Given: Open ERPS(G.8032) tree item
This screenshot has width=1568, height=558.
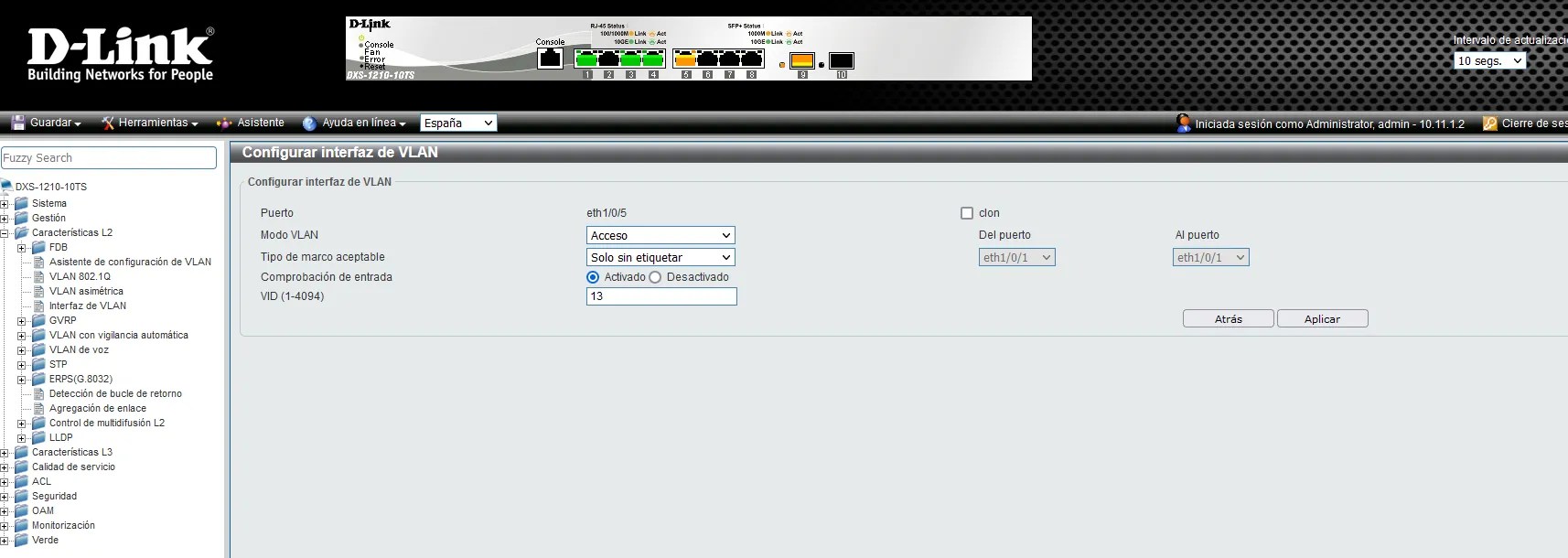Looking at the screenshot, I should (81, 379).
